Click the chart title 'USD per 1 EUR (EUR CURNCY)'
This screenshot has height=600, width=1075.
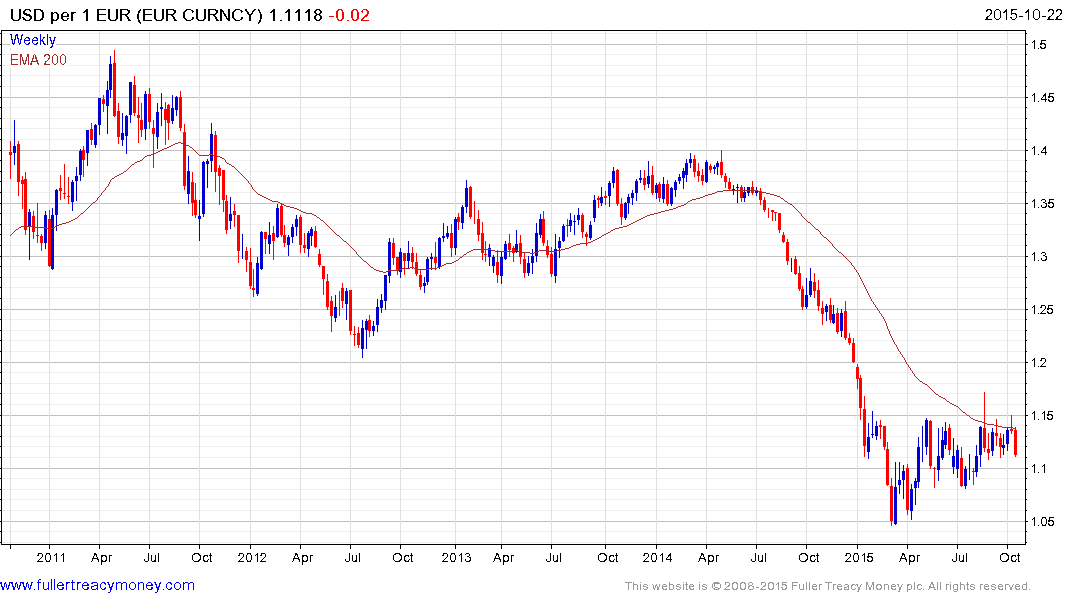tap(136, 15)
